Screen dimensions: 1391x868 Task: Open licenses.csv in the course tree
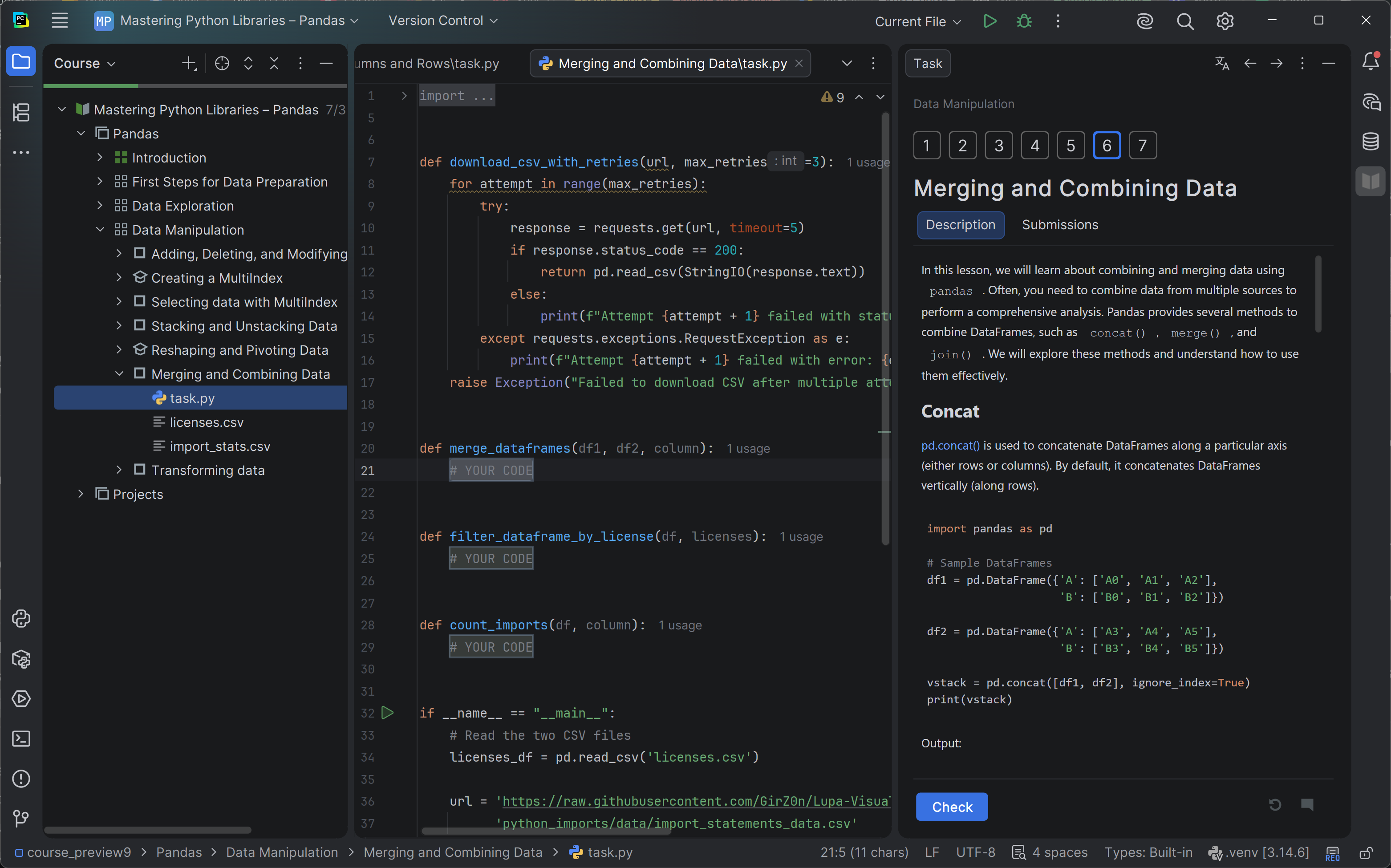coord(206,422)
